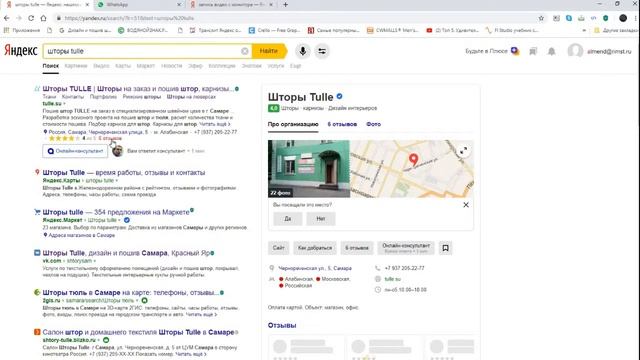Screen dimensions: 640x360
Task: Expand the arrow after 'vk.com › shtorysam'
Action: pyautogui.click(x=95, y=261)
